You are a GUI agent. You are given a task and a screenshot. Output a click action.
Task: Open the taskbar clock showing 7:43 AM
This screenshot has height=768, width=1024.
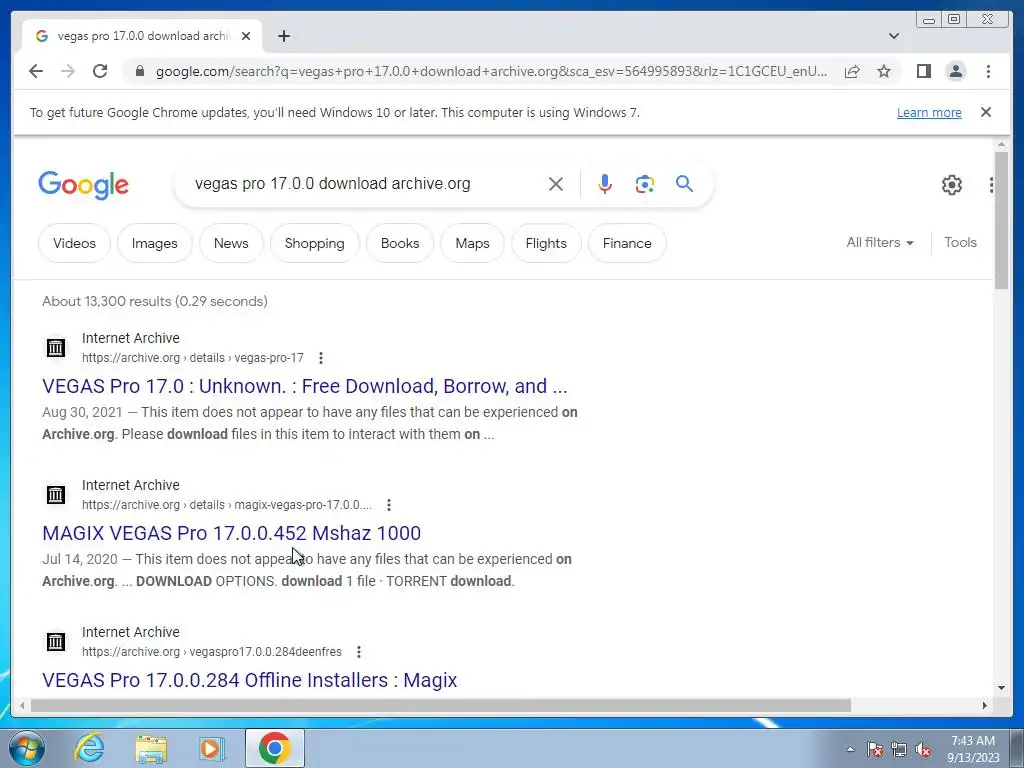[x=973, y=749]
